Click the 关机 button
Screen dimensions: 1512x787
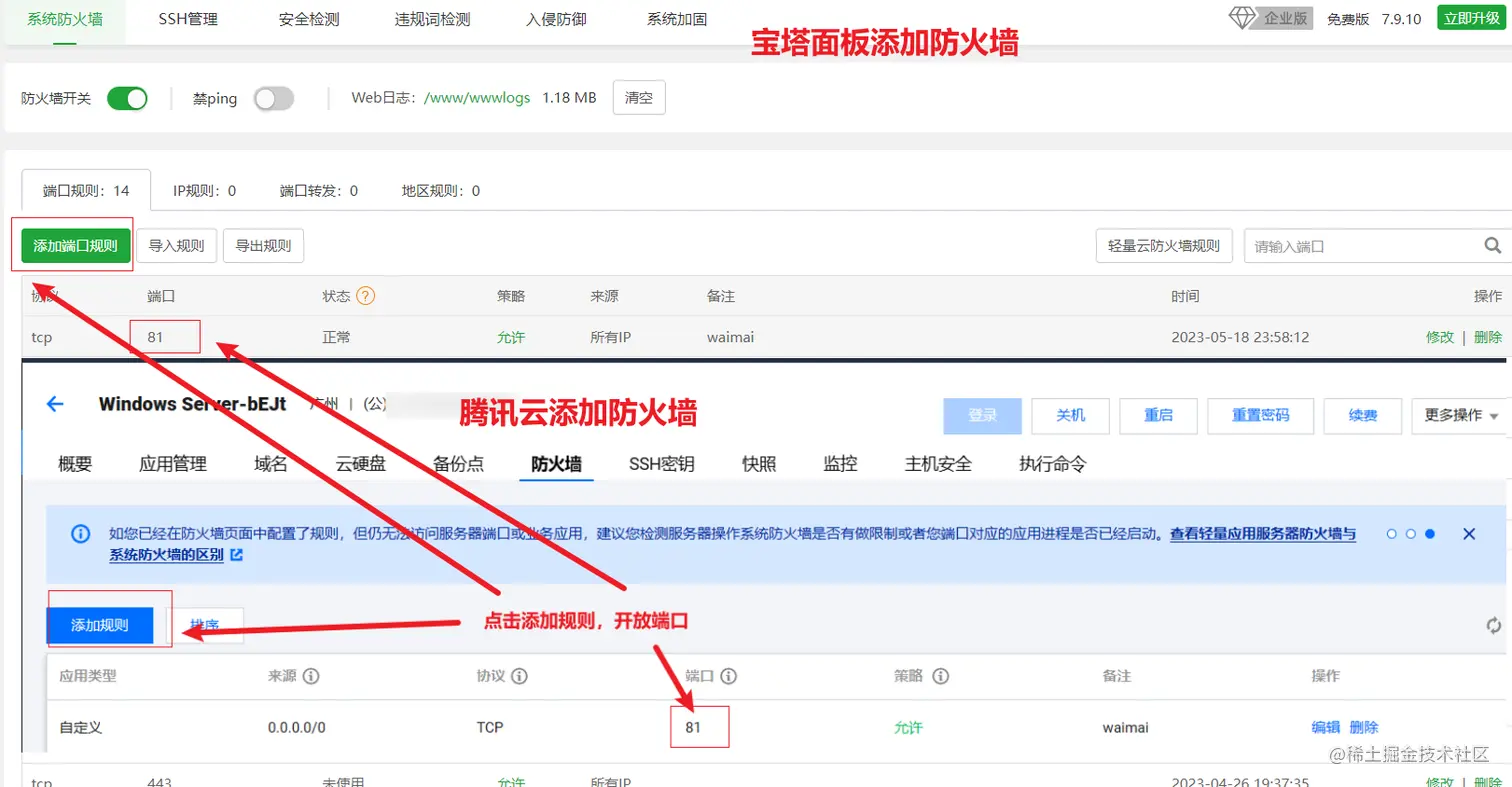[x=1071, y=415]
